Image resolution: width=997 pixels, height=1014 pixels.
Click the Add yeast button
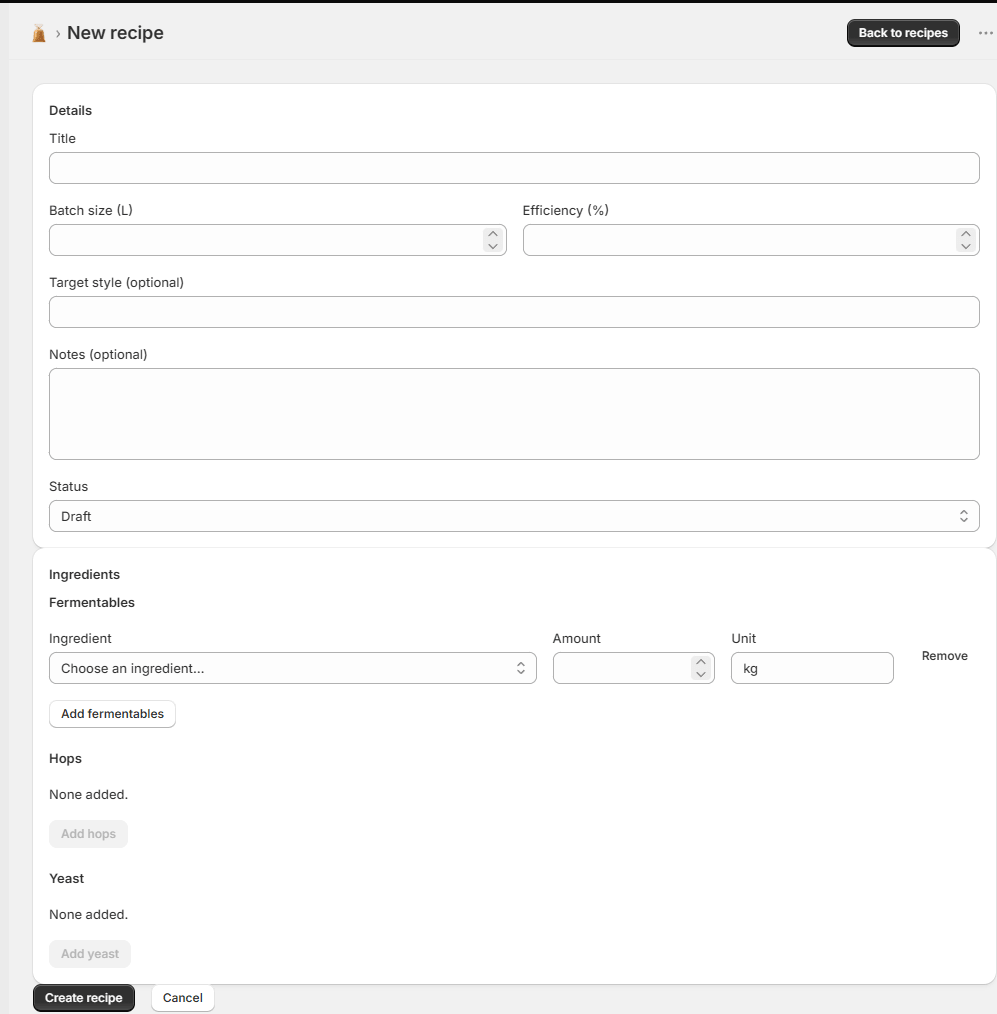click(x=90, y=954)
